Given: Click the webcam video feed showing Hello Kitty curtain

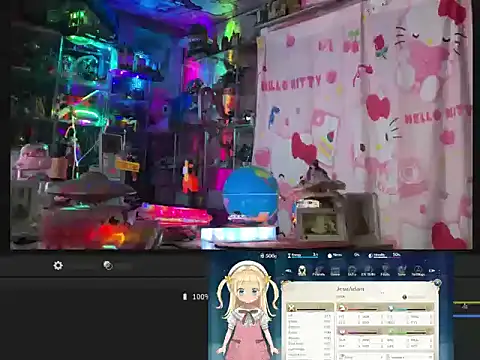Looking at the screenshot, I should click(x=241, y=124).
